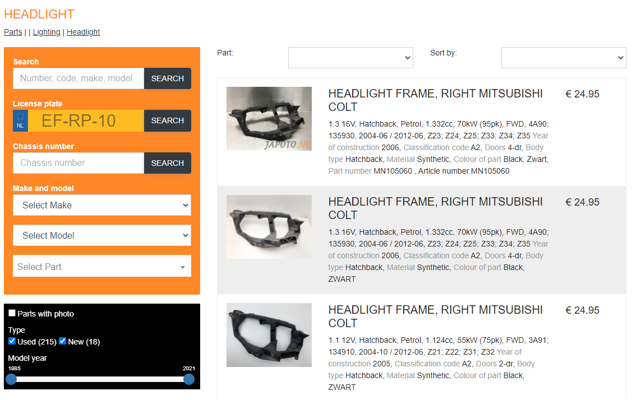Open the Select Part dropdown
Screen dimensions: 636x400
[x=102, y=267]
